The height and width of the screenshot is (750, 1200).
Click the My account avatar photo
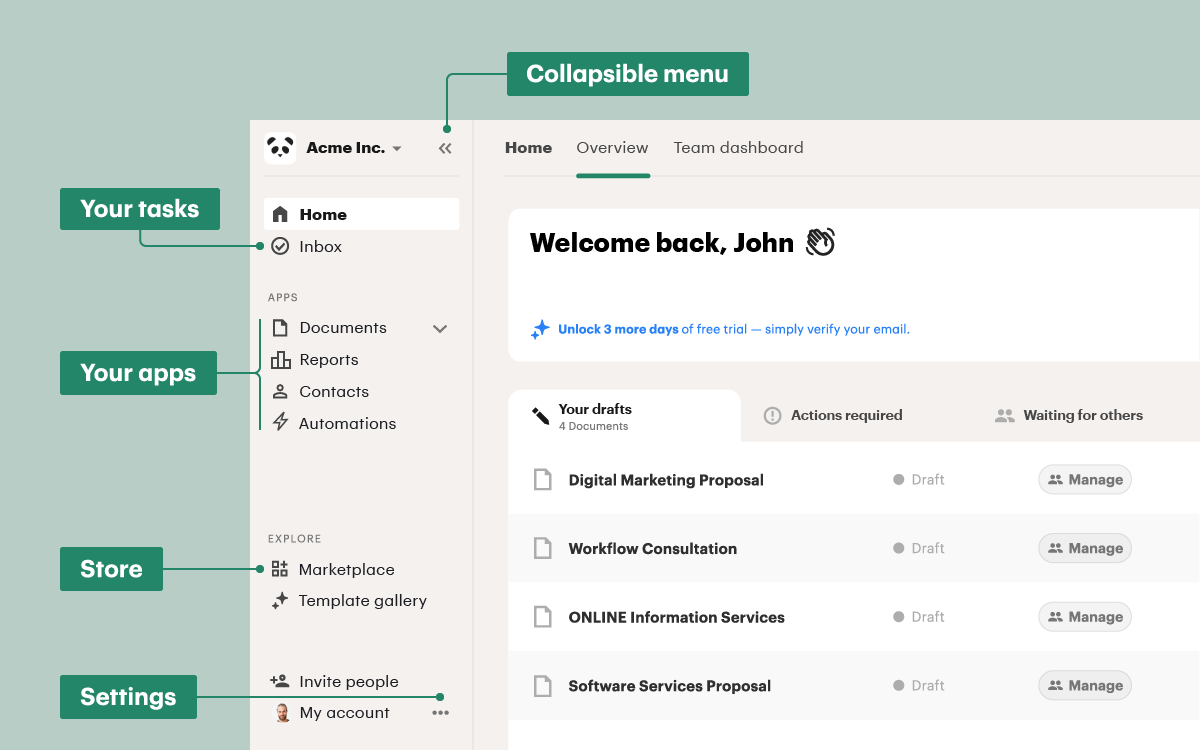click(282, 713)
